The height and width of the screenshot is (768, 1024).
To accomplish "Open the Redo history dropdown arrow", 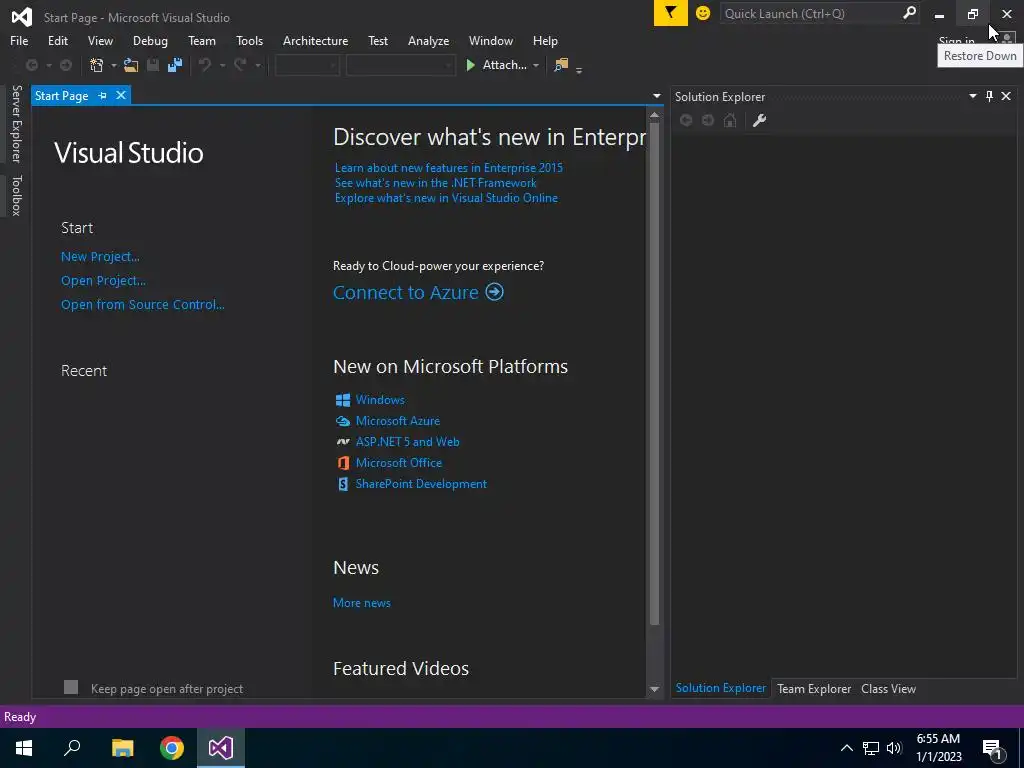I will point(257,65).
